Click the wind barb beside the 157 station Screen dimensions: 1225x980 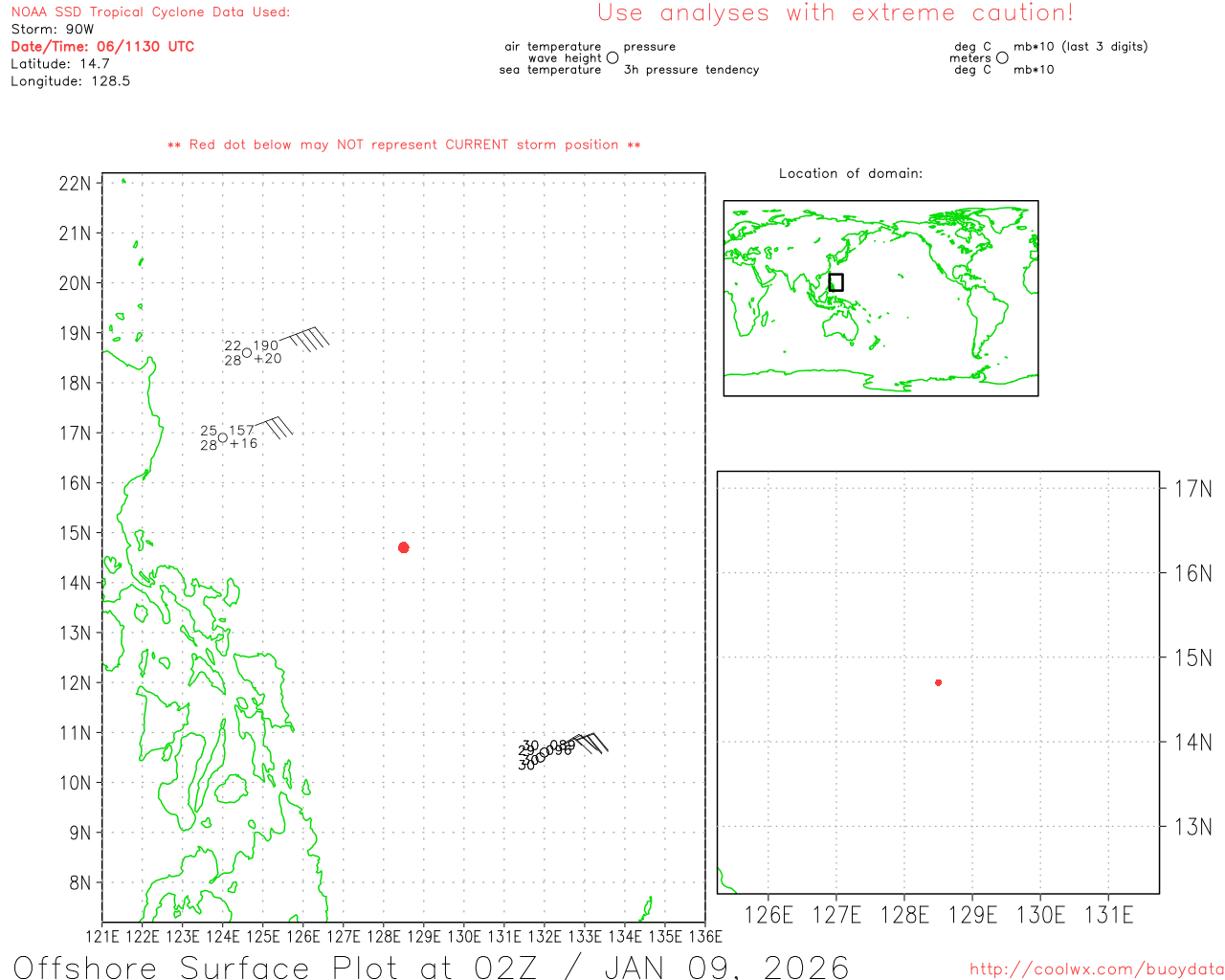pyautogui.click(x=276, y=427)
